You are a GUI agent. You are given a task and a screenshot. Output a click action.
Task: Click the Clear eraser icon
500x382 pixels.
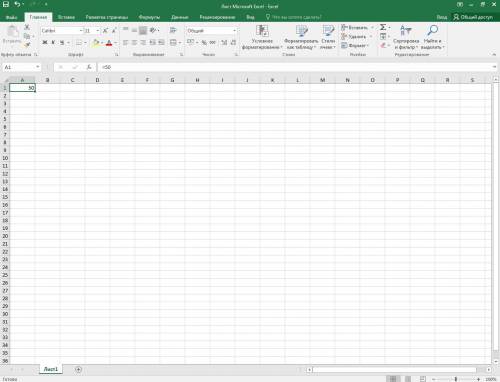[x=383, y=45]
